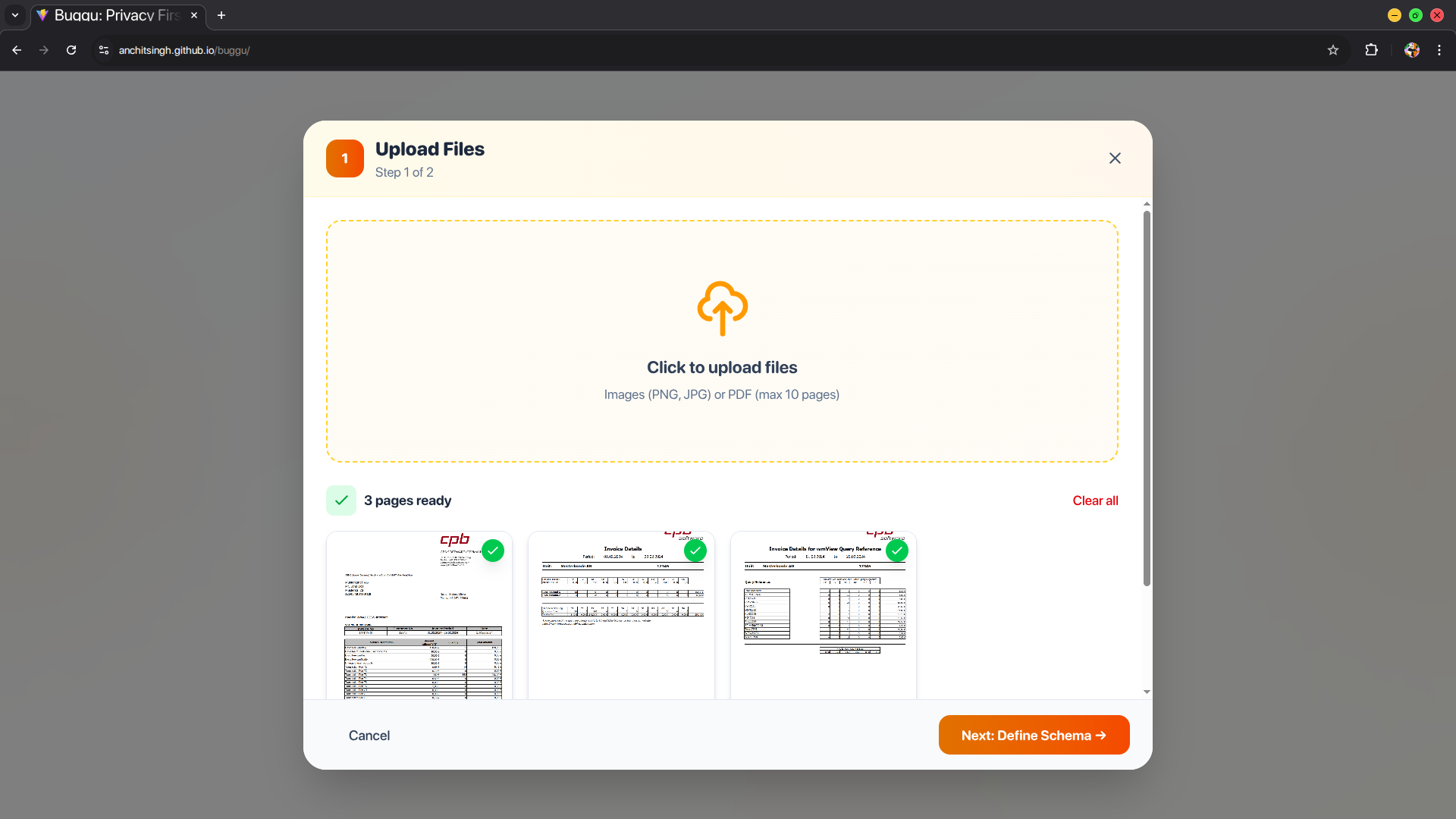
Task: Proceed with Next: Define Schema button
Action: 1033,735
